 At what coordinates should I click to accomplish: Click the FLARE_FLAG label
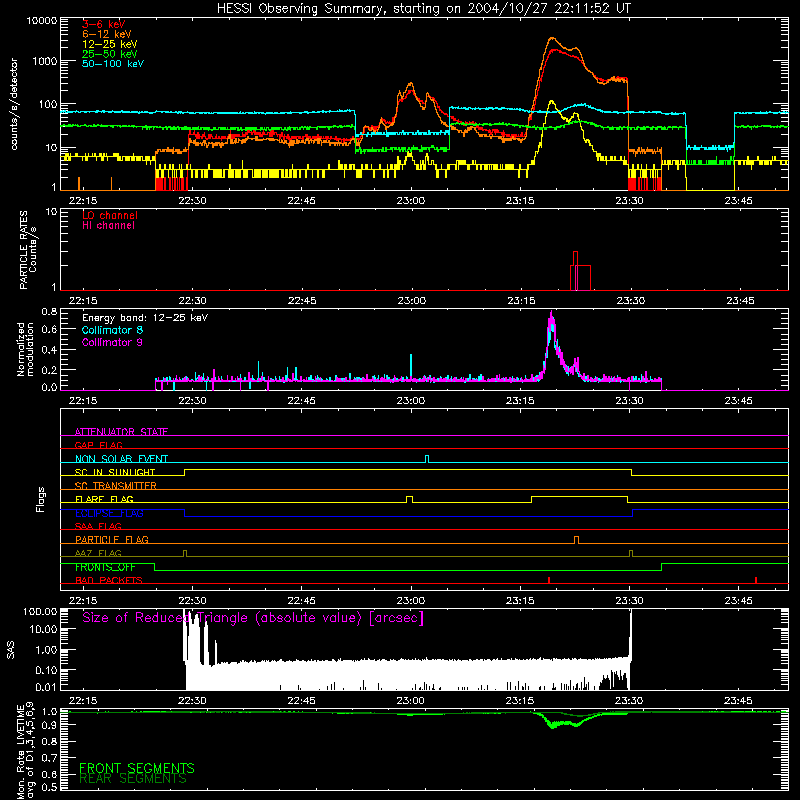tap(104, 499)
